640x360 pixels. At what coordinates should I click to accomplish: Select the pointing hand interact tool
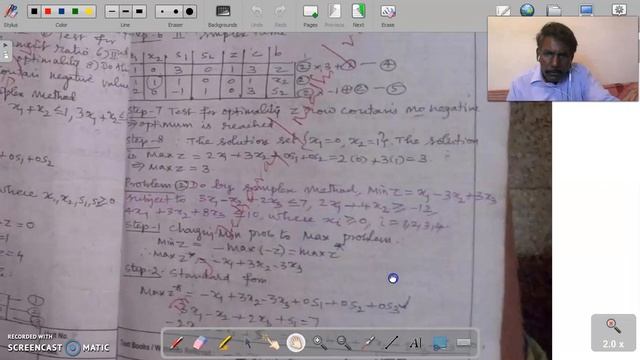click(271, 342)
